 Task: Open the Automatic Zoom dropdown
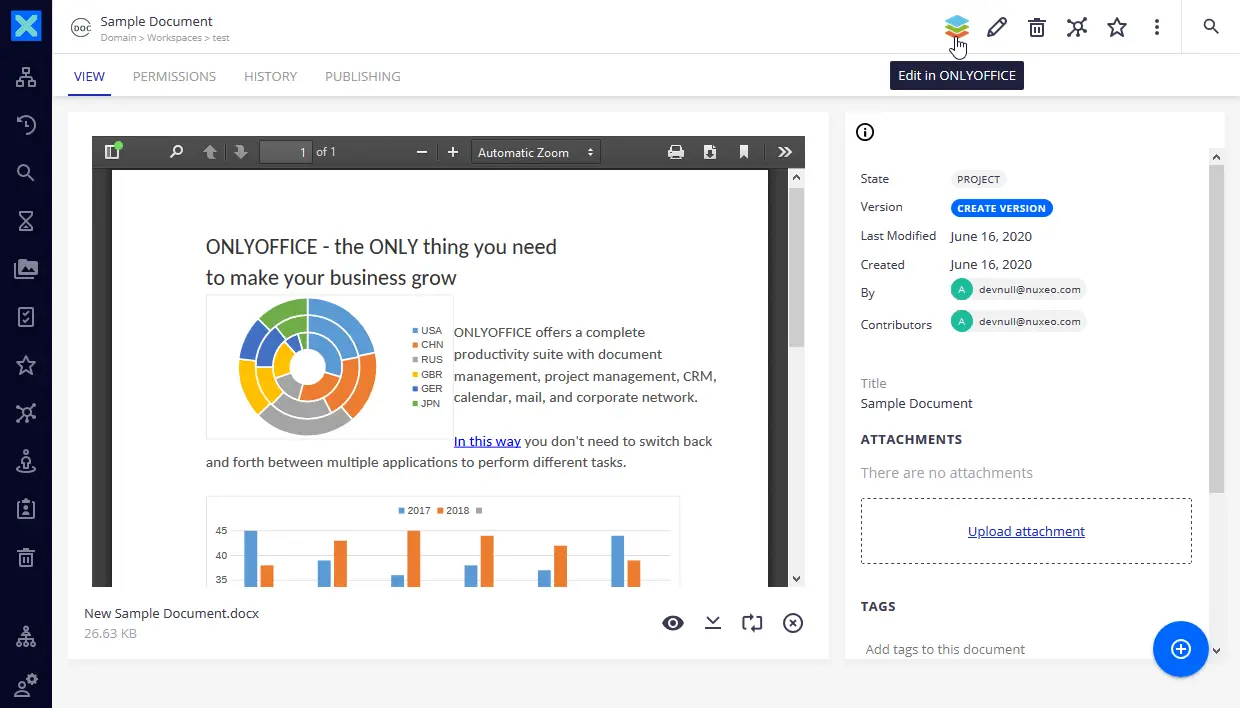[536, 152]
